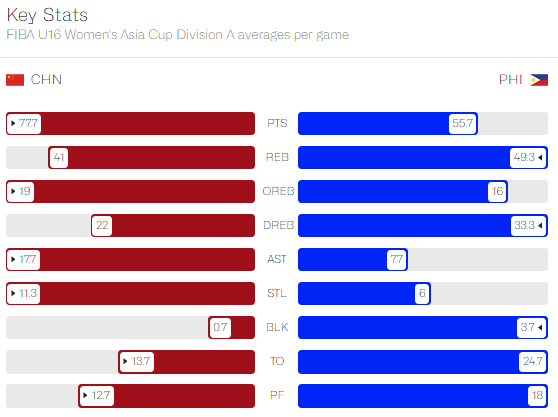
Task: Click the CHN red rebounds bar
Action: click(x=152, y=157)
